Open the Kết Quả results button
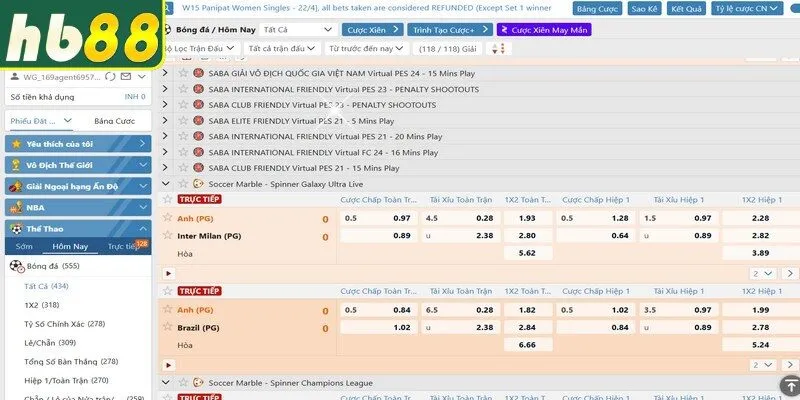The image size is (800, 400). pyautogui.click(x=686, y=9)
